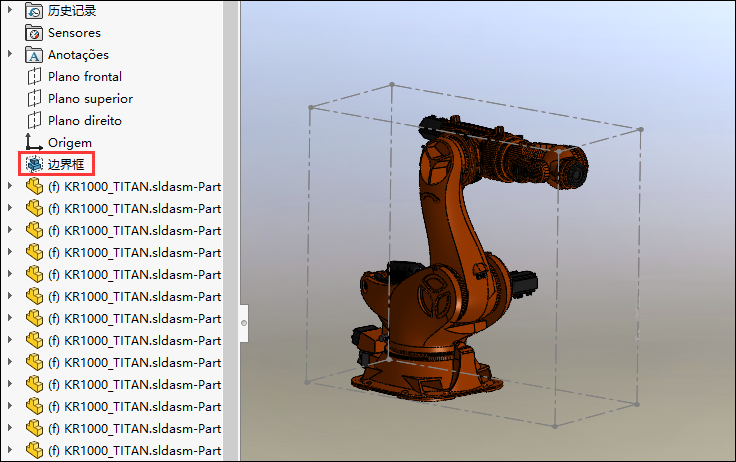736x462 pixels.
Task: Click the 边界框 bounding box icon
Action: pos(34,164)
